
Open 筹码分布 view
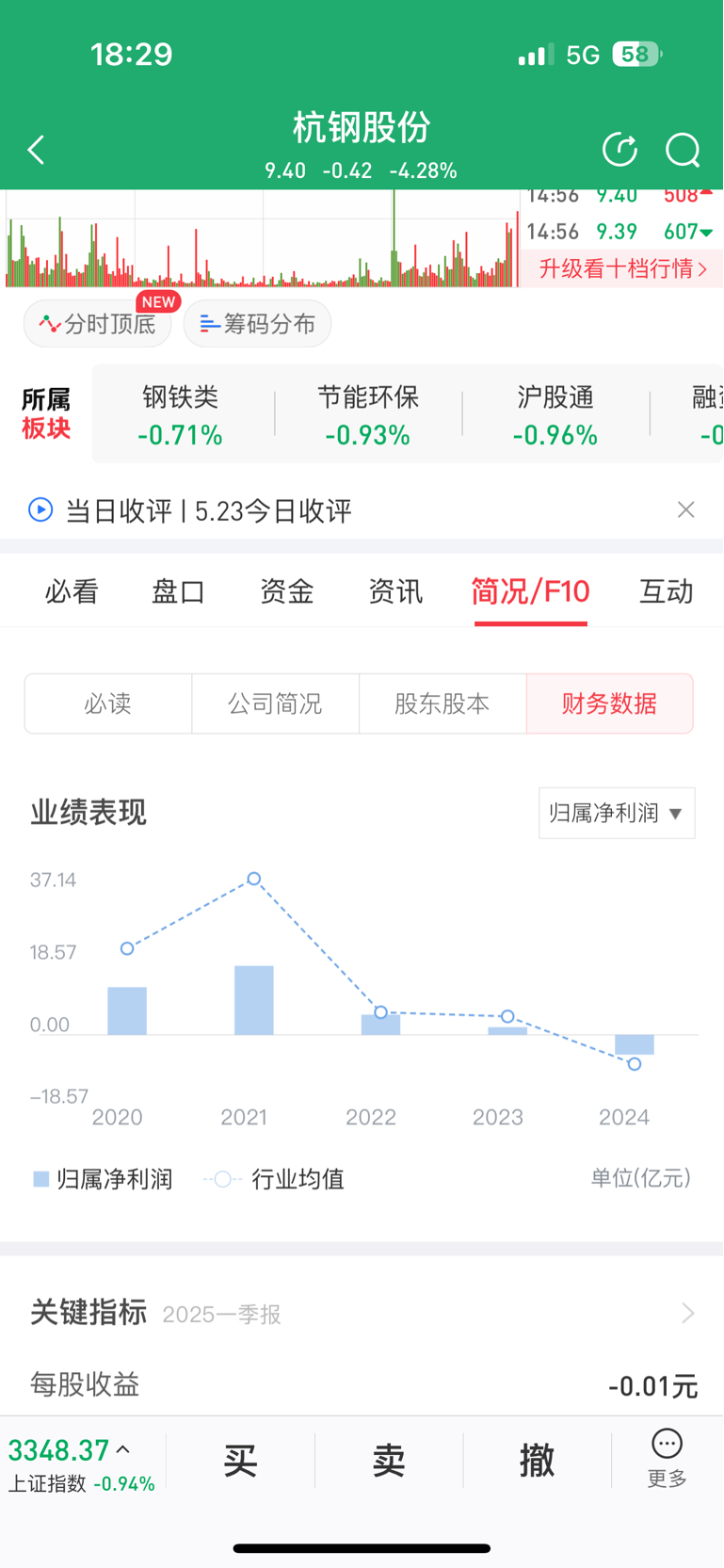(257, 324)
